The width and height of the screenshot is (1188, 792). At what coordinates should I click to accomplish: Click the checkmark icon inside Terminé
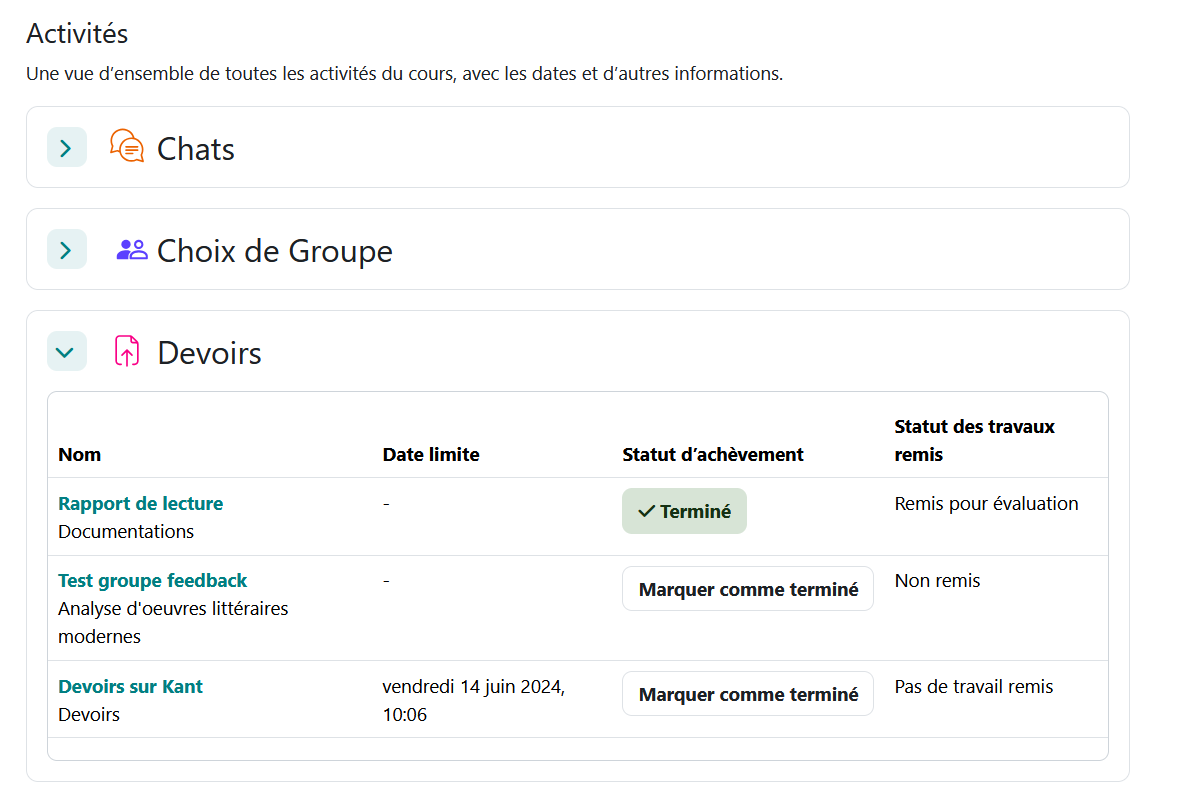646,511
